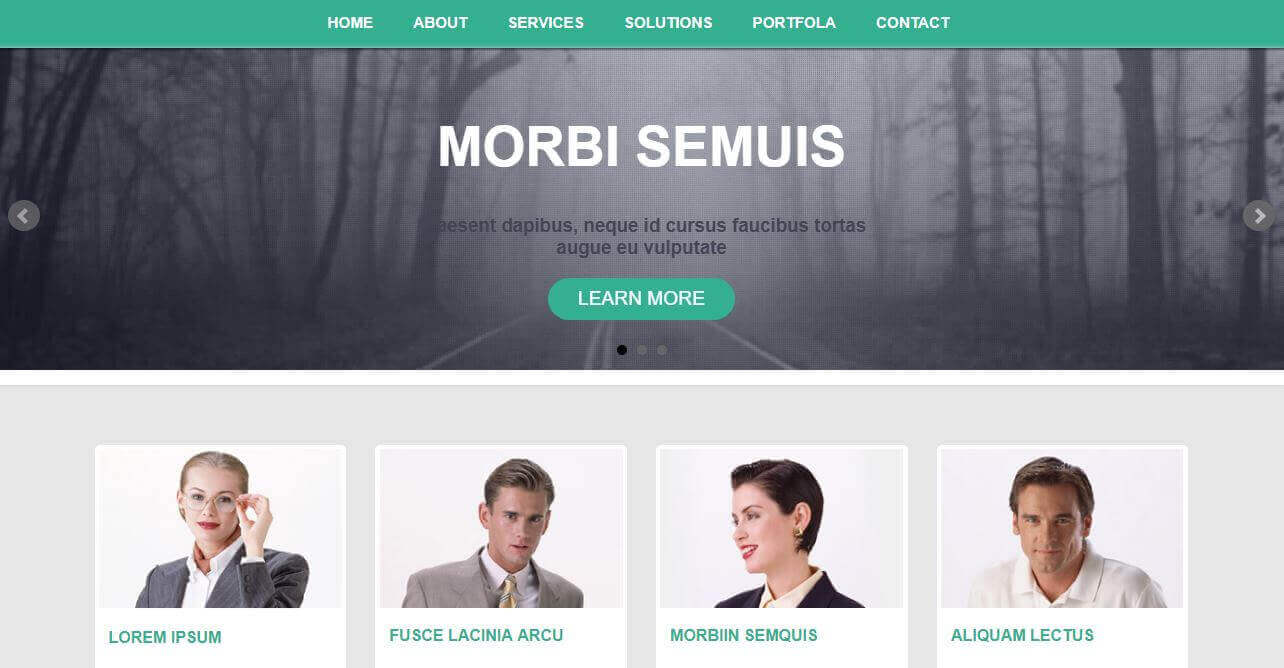Go to previous slide using left arrow

24,216
